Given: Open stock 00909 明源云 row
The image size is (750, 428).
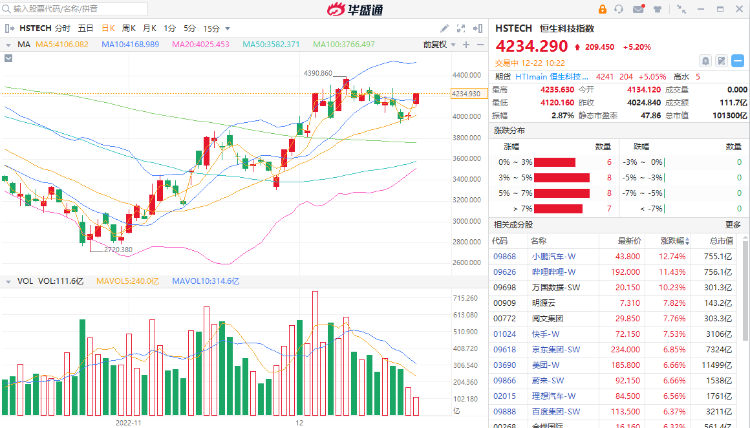Looking at the screenshot, I should coord(614,303).
